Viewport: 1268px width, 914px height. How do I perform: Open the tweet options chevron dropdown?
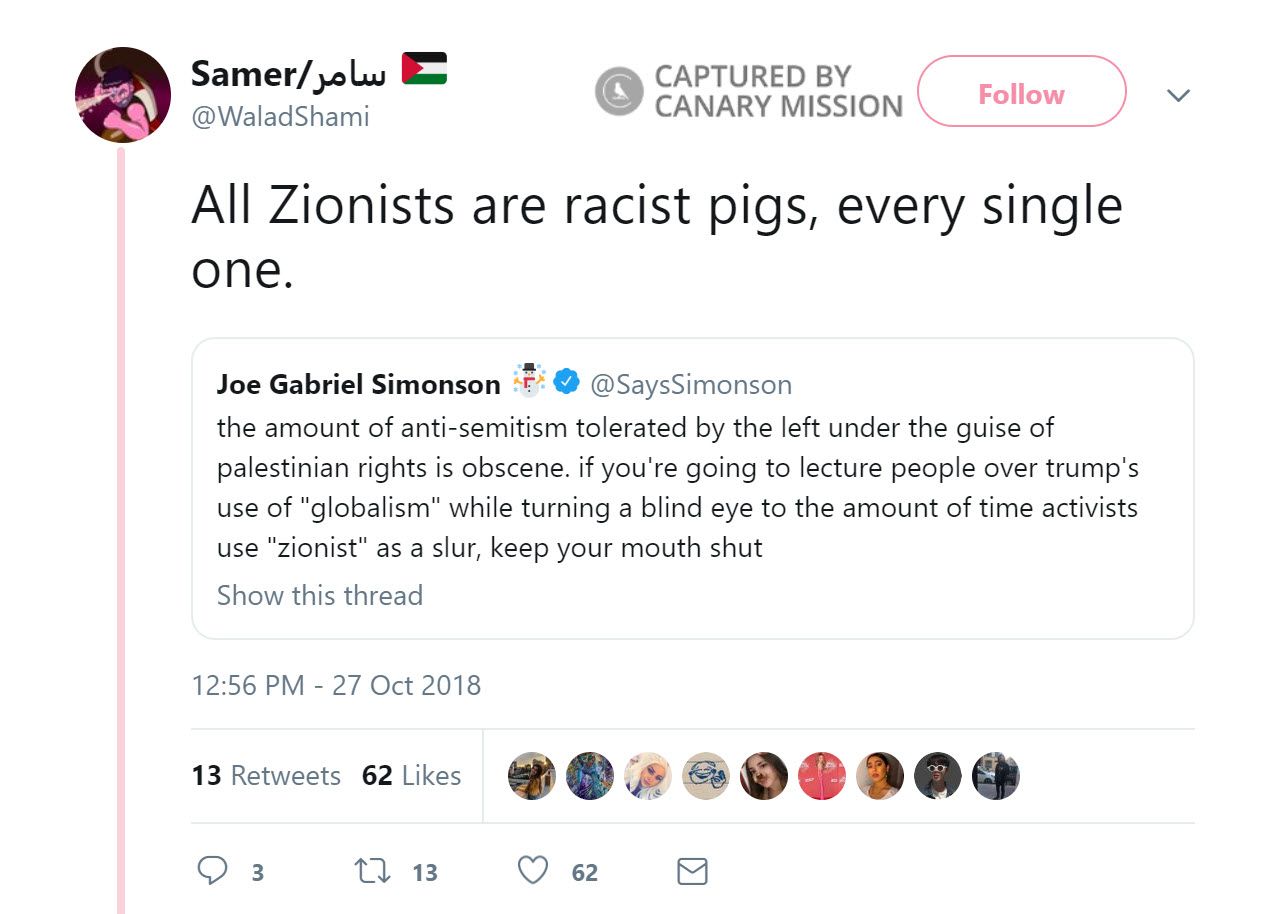[x=1179, y=95]
